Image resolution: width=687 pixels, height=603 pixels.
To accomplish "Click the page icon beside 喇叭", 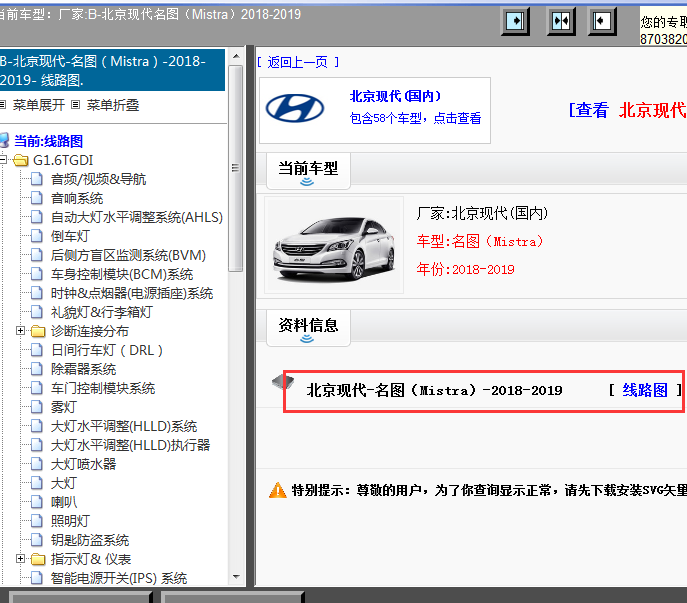I will tap(37, 502).
